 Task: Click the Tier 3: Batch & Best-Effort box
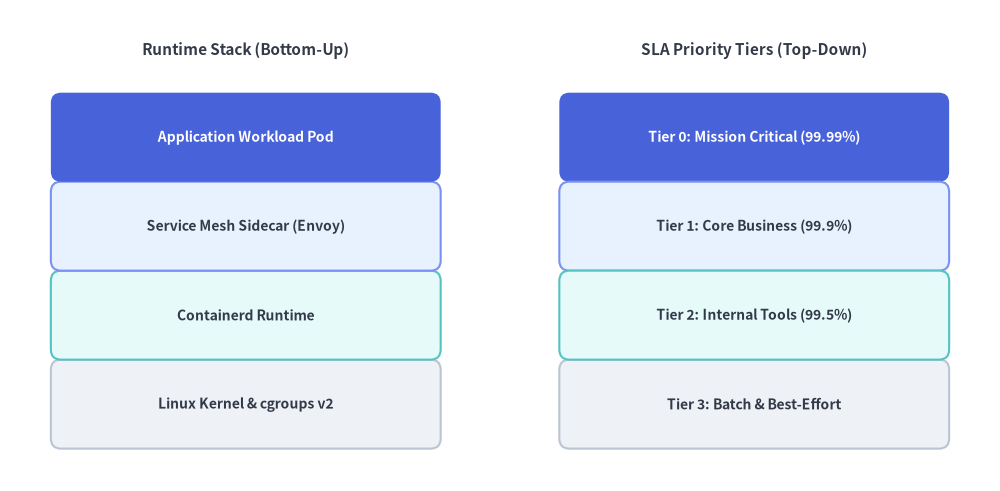coord(754,404)
